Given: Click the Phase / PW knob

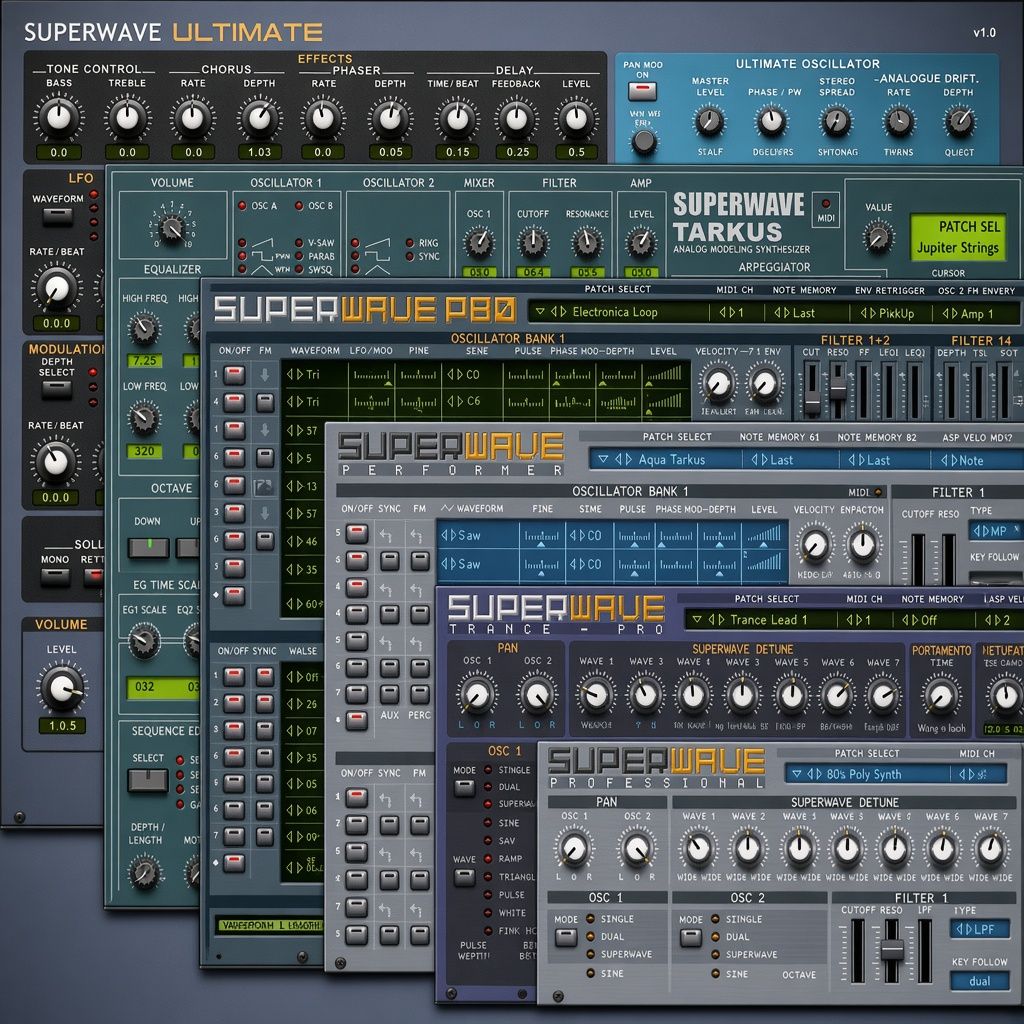Looking at the screenshot, I should (772, 121).
